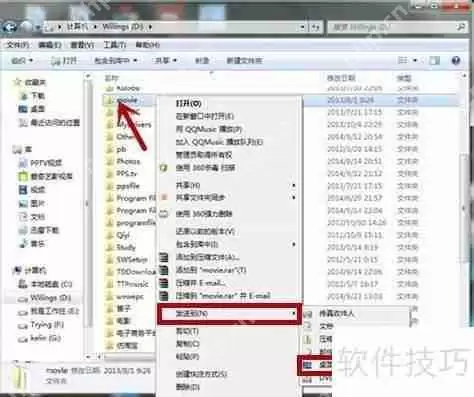This screenshot has height=397, width=474.
Task: Open 共享 toolbar dropdown
Action: point(165,61)
